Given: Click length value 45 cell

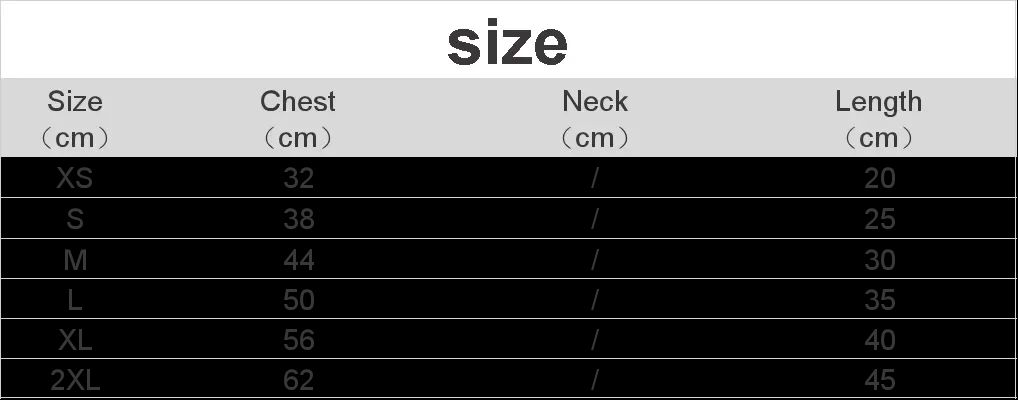Looking at the screenshot, I should coord(879,380).
